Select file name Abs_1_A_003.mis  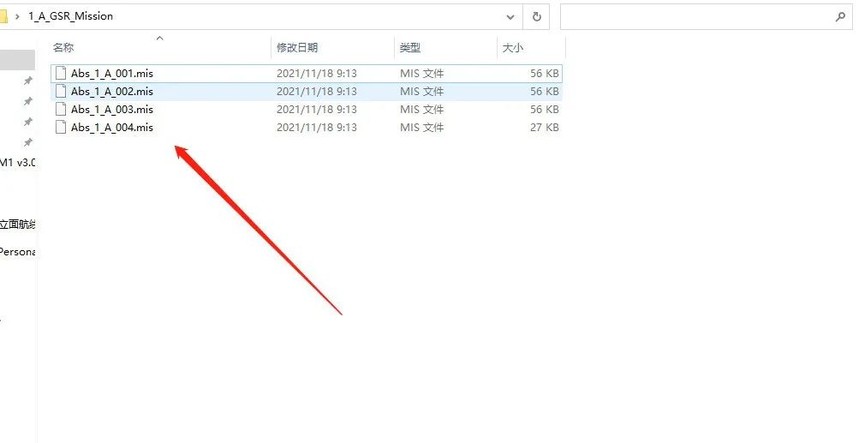pyautogui.click(x=112, y=109)
